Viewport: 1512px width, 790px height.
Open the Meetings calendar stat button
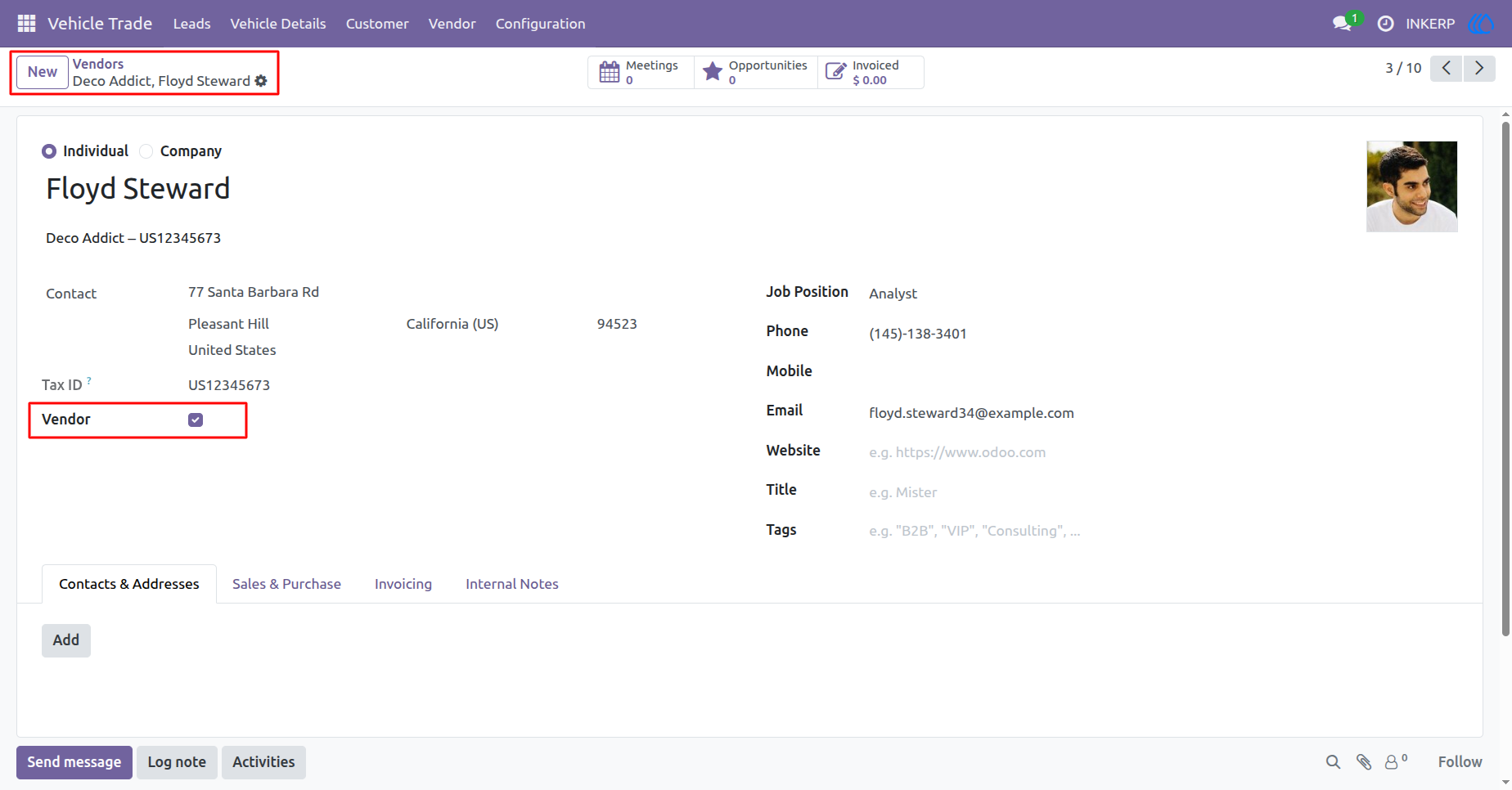641,72
